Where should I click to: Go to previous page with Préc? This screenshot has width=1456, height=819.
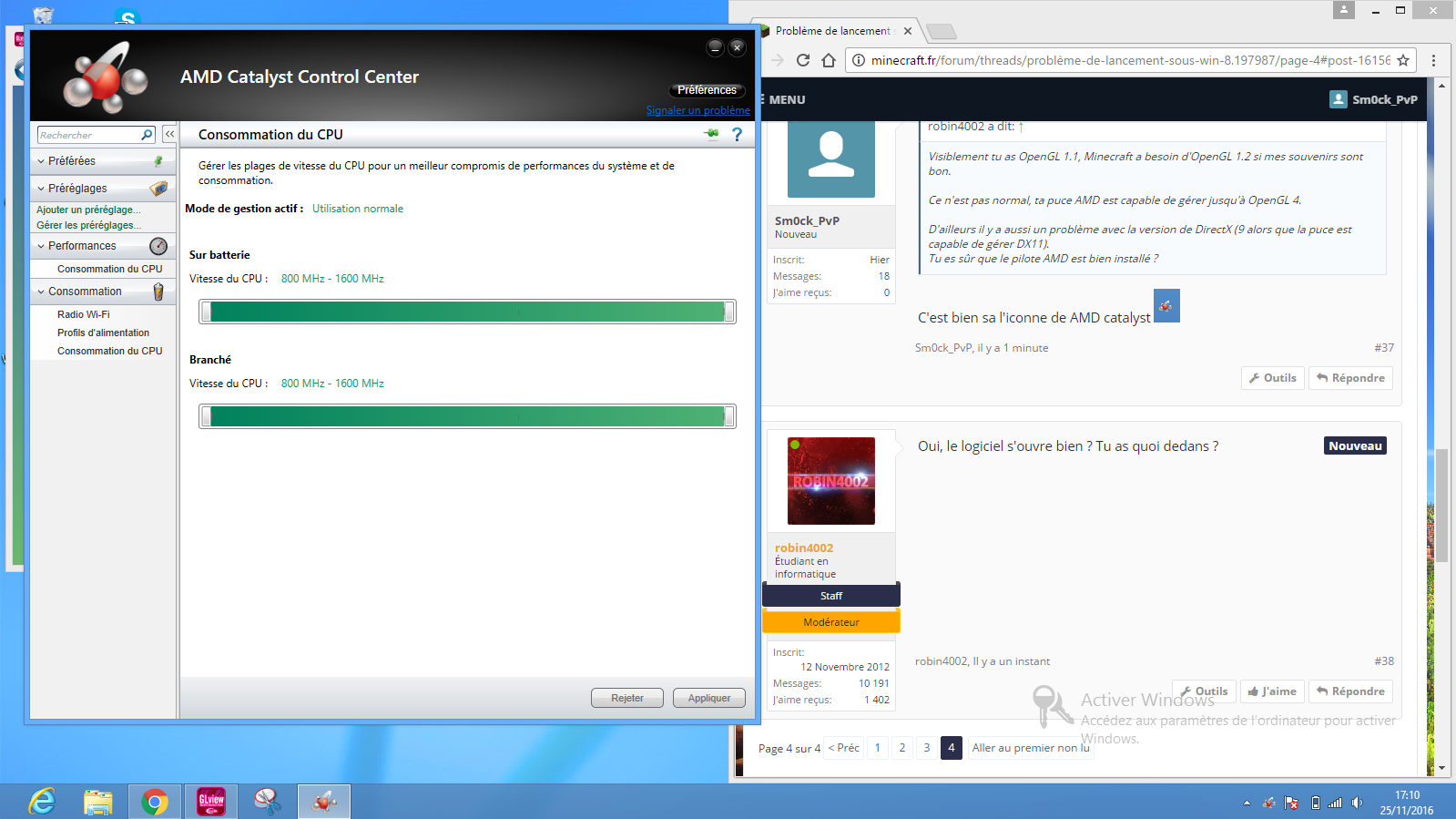click(x=843, y=748)
